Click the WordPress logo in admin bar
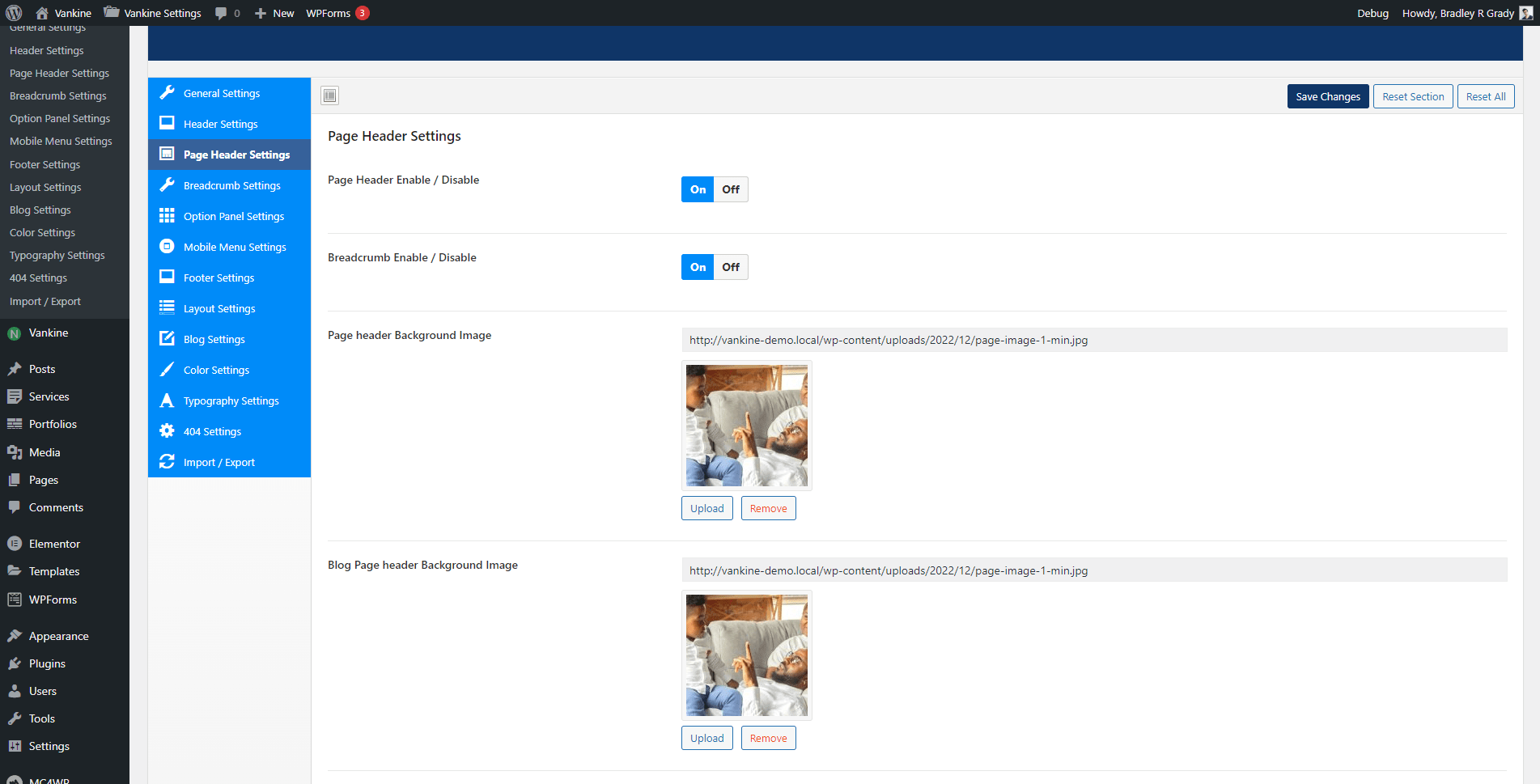Viewport: 1540px width, 784px height. 14,13
